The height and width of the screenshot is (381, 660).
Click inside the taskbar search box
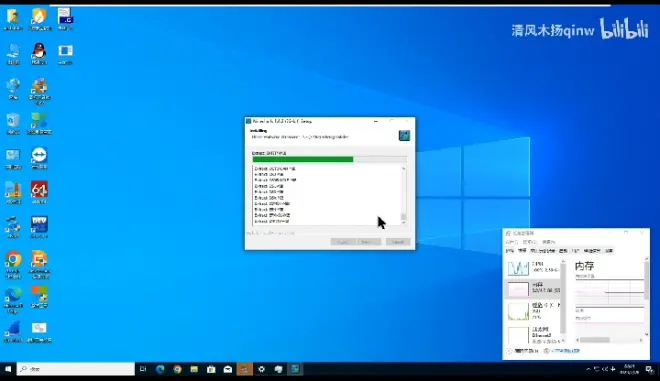(76, 369)
